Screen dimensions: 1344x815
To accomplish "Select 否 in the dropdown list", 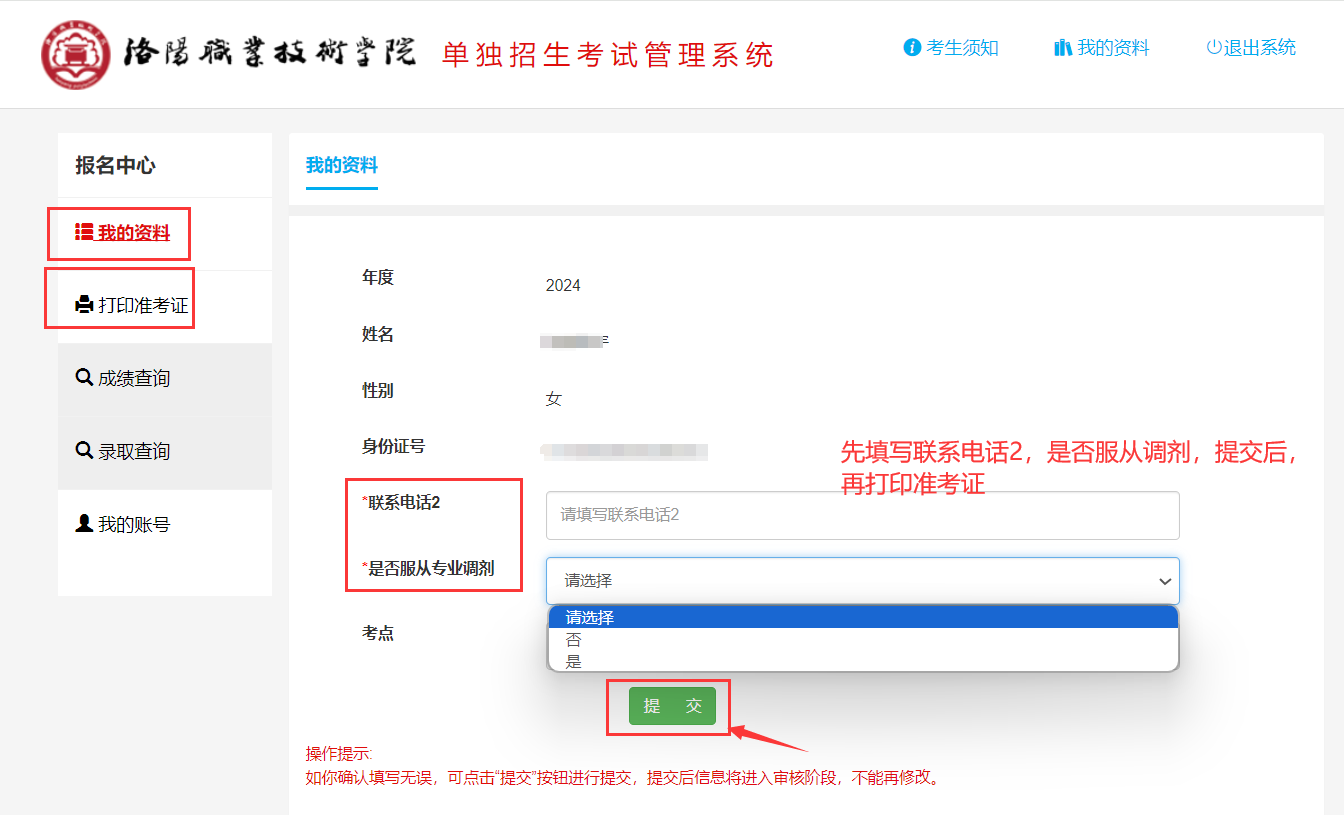I will pyautogui.click(x=574, y=640).
